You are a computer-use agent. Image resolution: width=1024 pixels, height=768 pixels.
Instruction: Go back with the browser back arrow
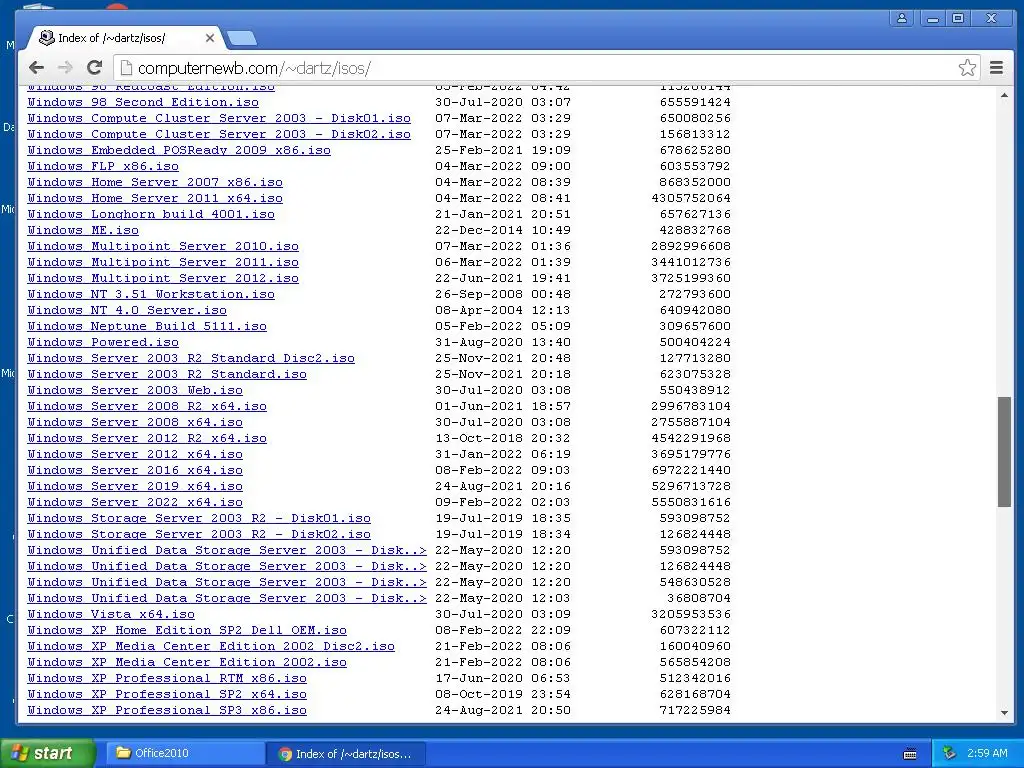(x=37, y=67)
